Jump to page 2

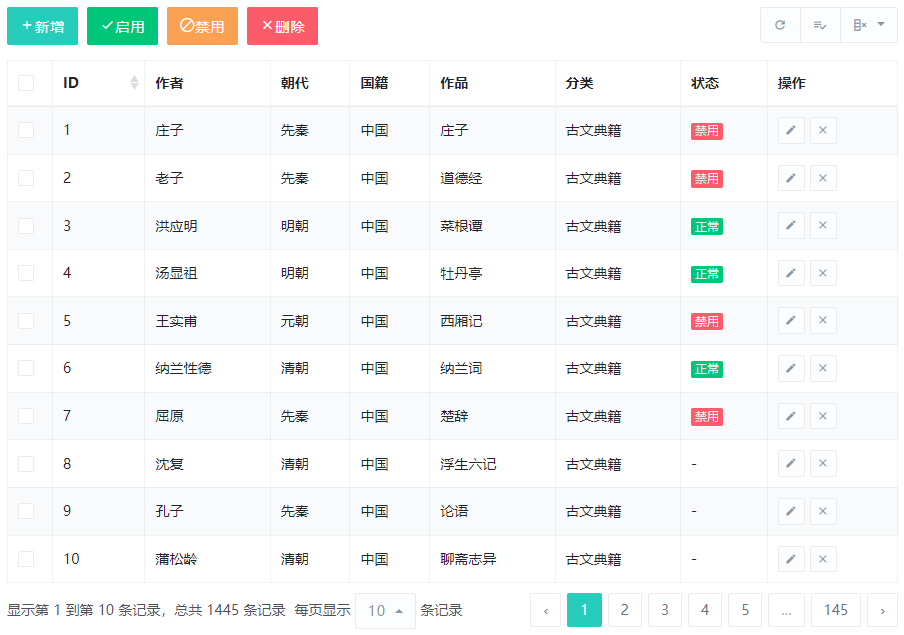tap(624, 610)
